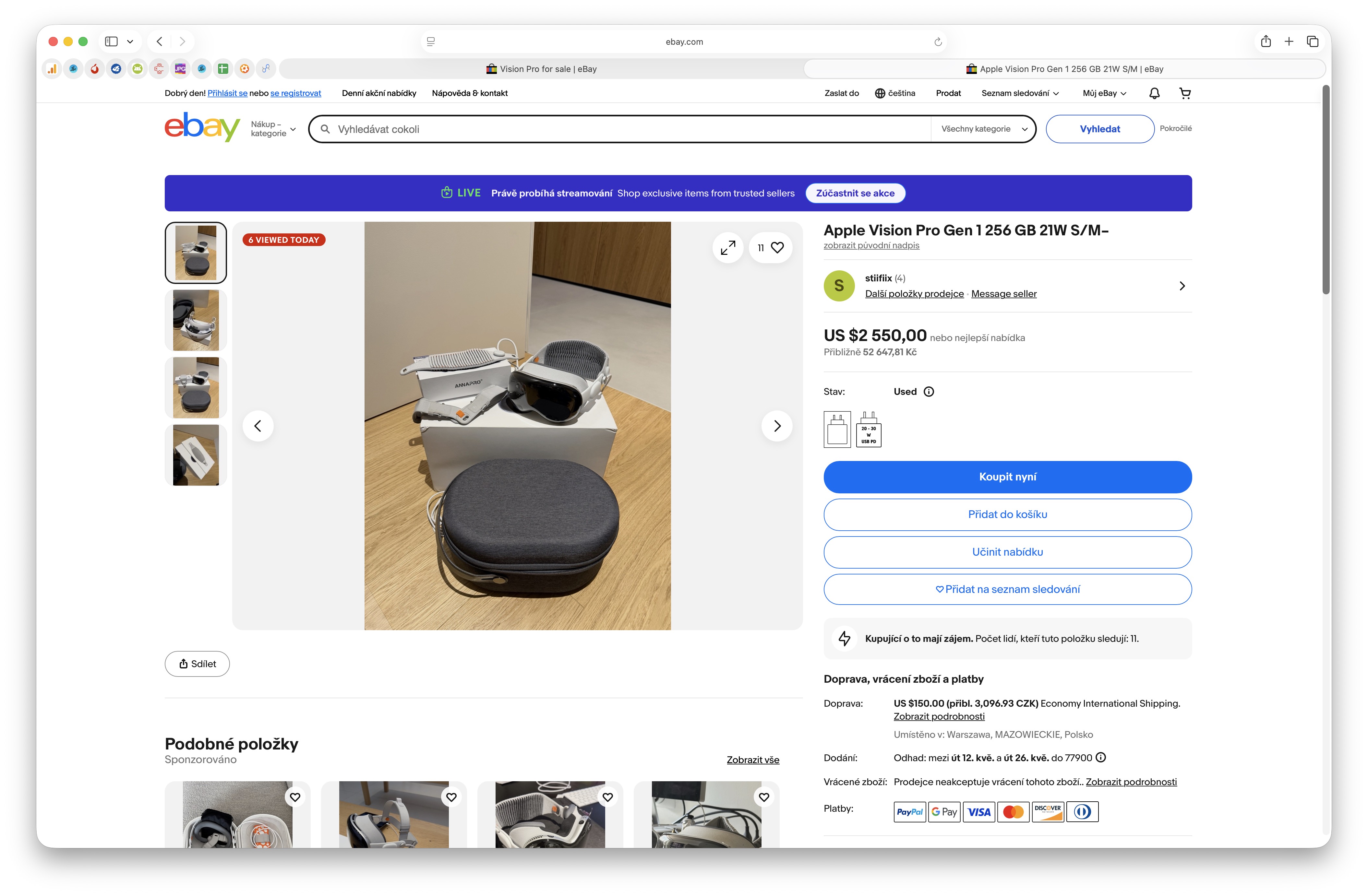
Task: Show previous product image with left arrow
Action: [x=258, y=426]
